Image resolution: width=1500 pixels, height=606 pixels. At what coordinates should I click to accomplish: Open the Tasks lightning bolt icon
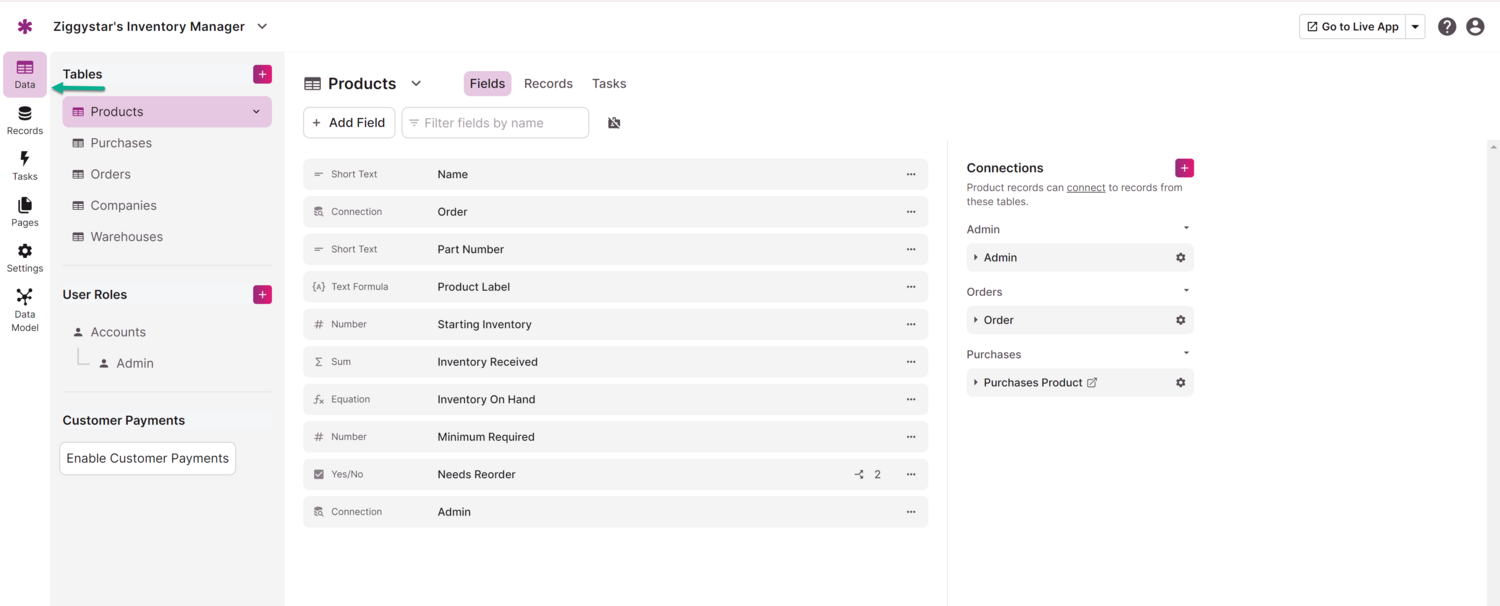point(24,166)
